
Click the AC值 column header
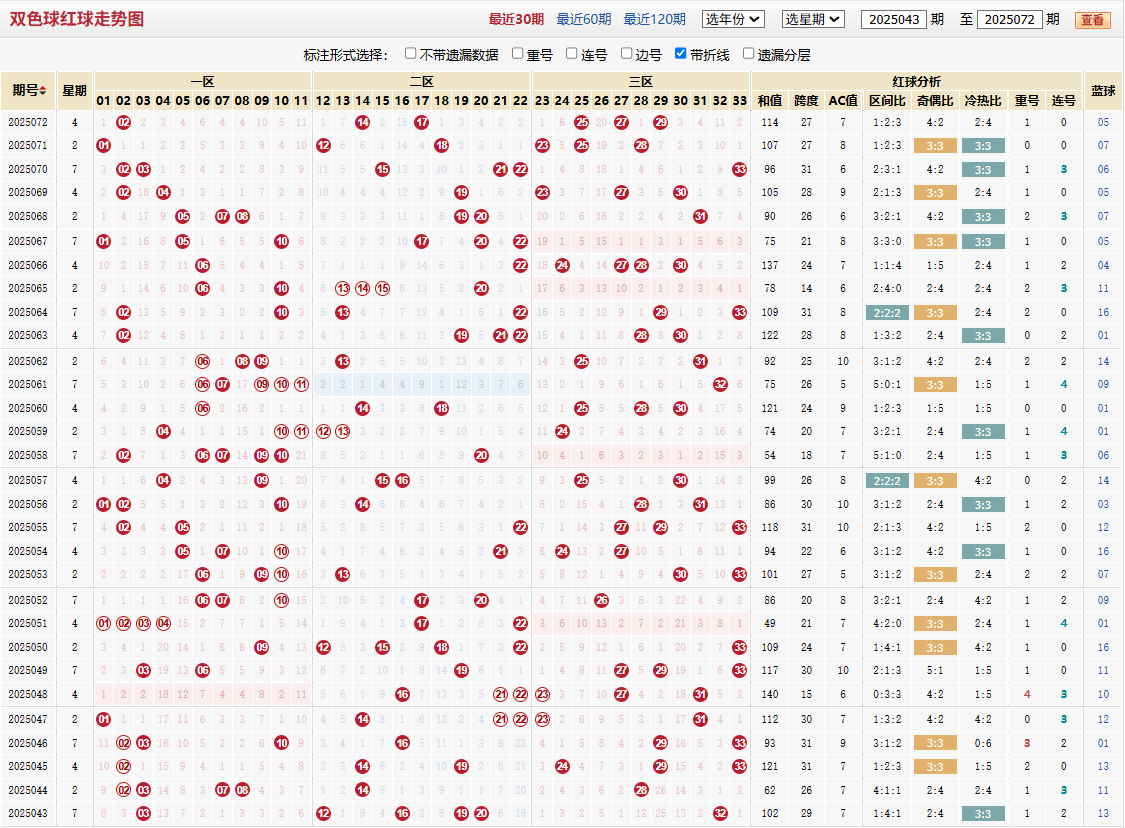843,100
